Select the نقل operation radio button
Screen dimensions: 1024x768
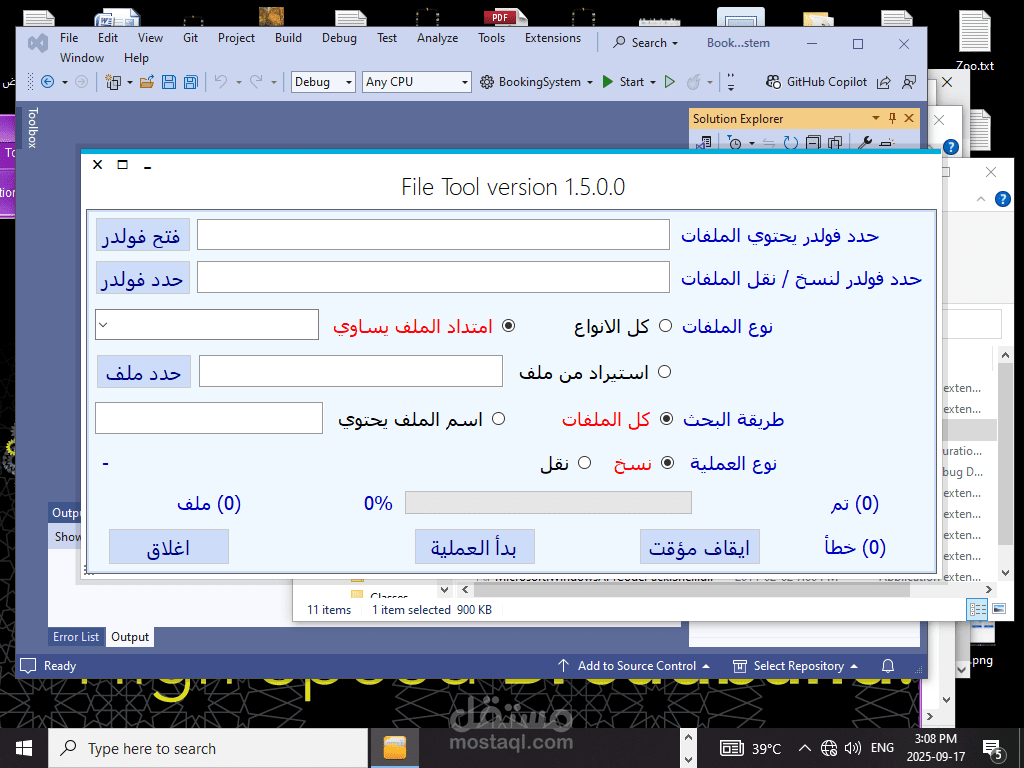[x=584, y=463]
